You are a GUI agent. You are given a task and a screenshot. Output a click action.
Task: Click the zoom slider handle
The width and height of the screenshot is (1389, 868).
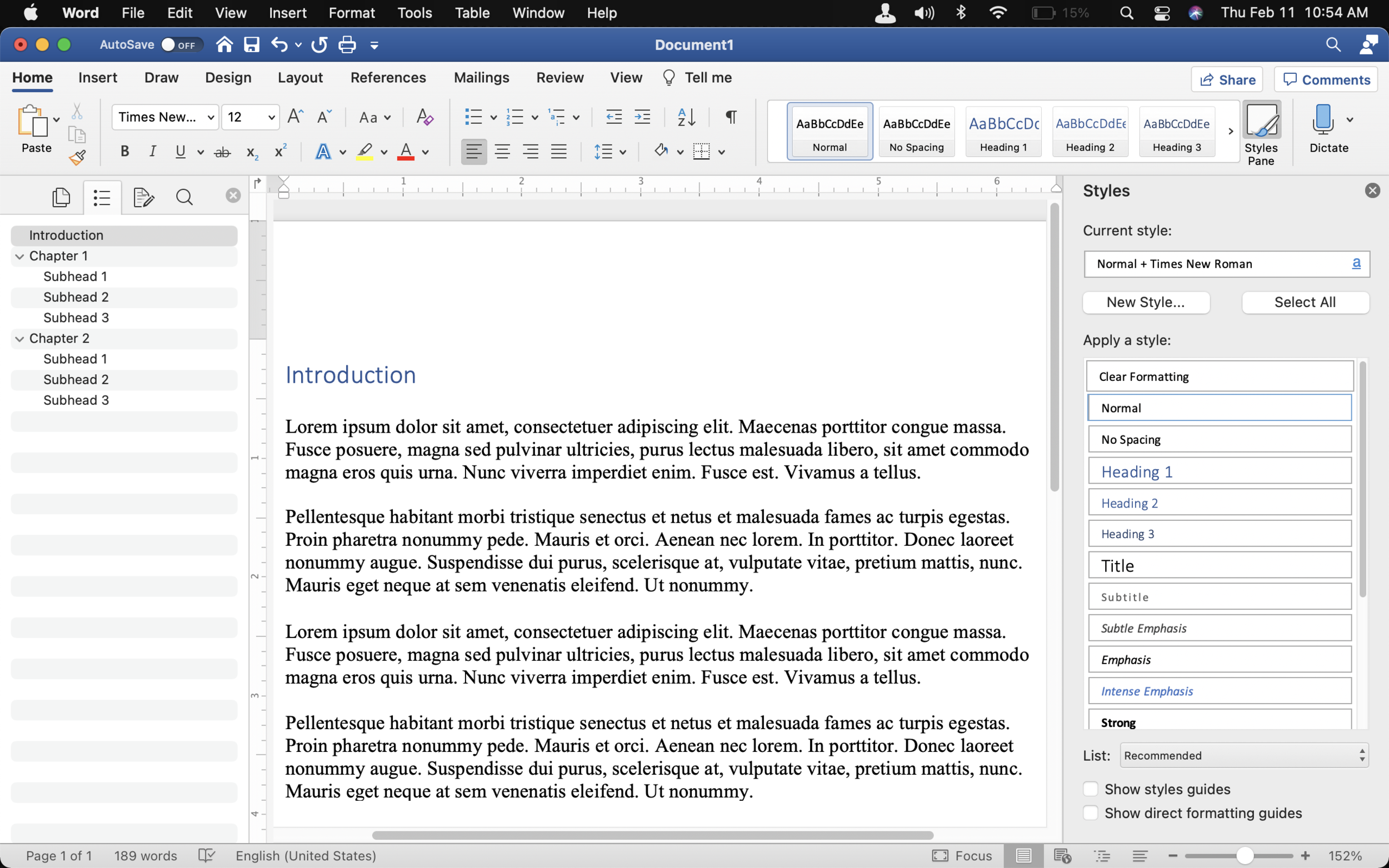point(1245,855)
